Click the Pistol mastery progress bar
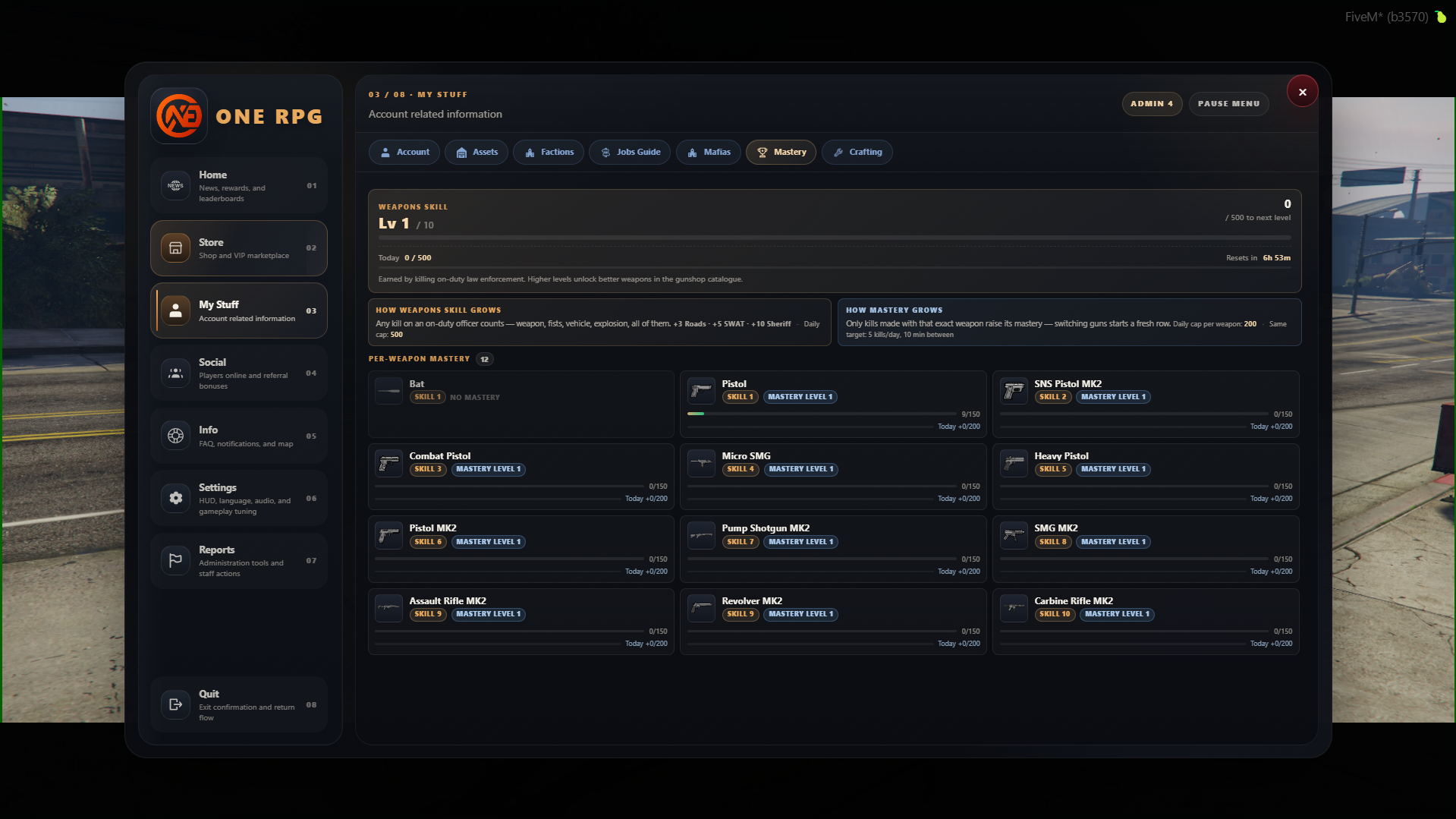 point(822,414)
